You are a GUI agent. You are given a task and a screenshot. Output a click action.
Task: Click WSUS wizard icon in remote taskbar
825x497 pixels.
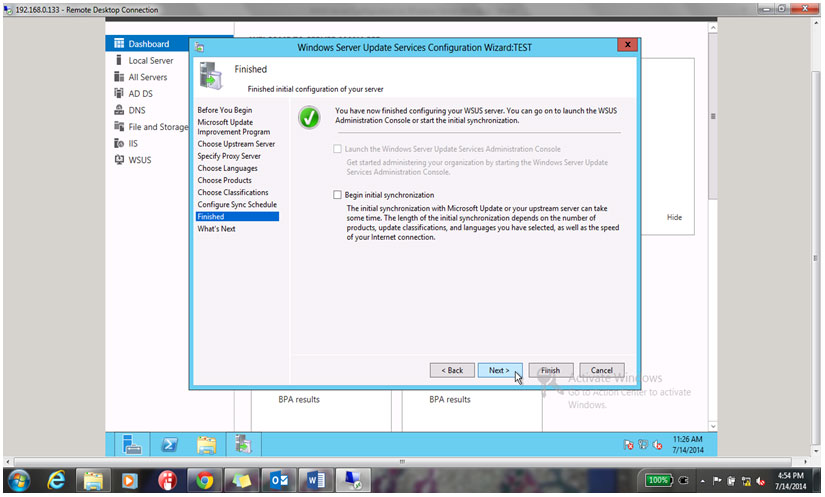(x=244, y=445)
